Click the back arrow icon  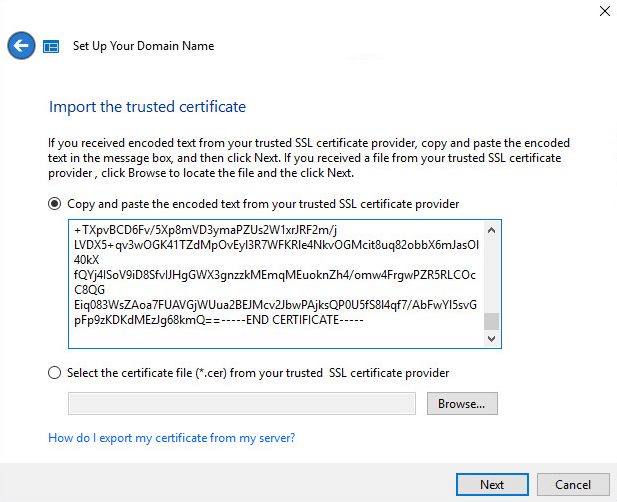click(21, 46)
